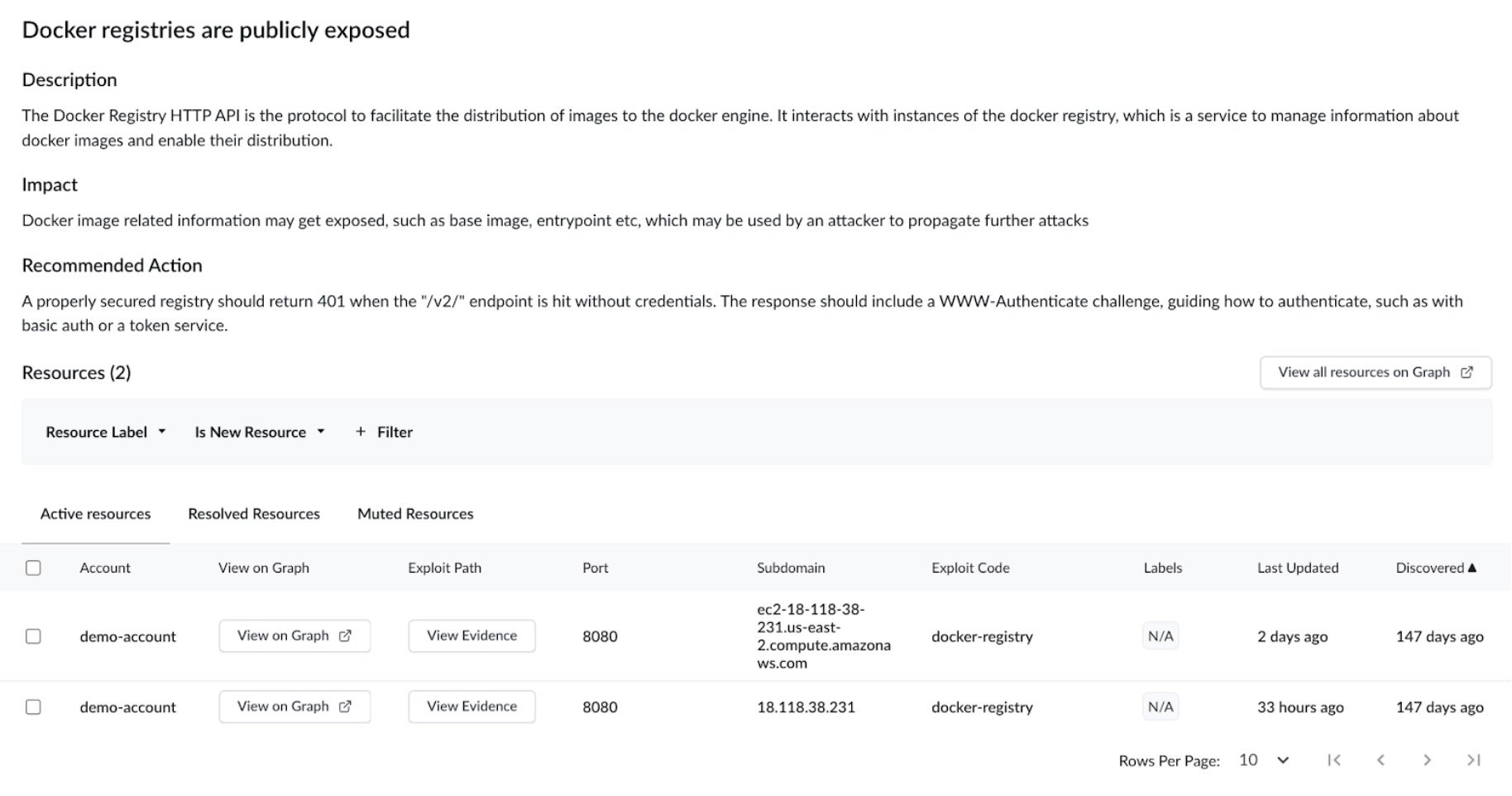Screen dimensions: 1512x796
Task: Check the ec2-18-118-38-231 subdomain row checkbox
Action: click(x=33, y=636)
